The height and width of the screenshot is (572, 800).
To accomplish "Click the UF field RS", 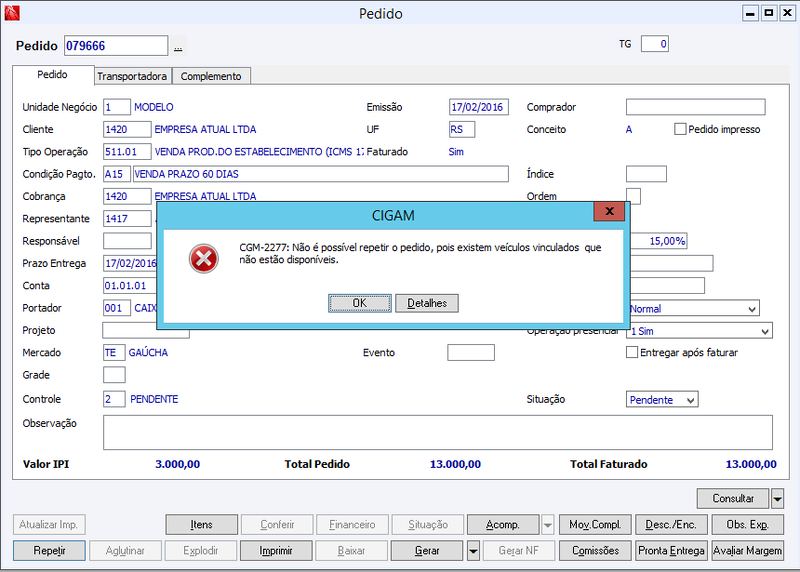I will click(462, 129).
